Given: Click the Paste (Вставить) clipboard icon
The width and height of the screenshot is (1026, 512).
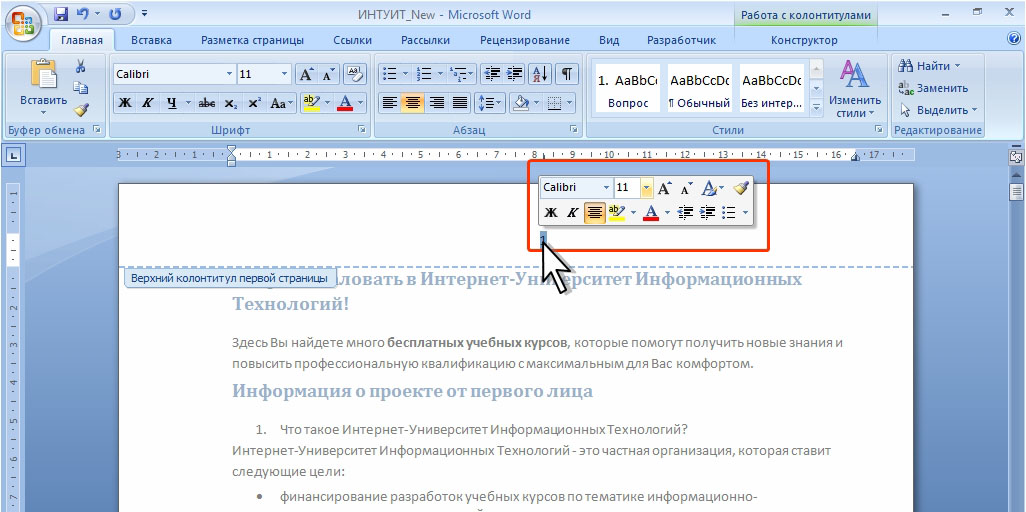Looking at the screenshot, I should click(43, 74).
